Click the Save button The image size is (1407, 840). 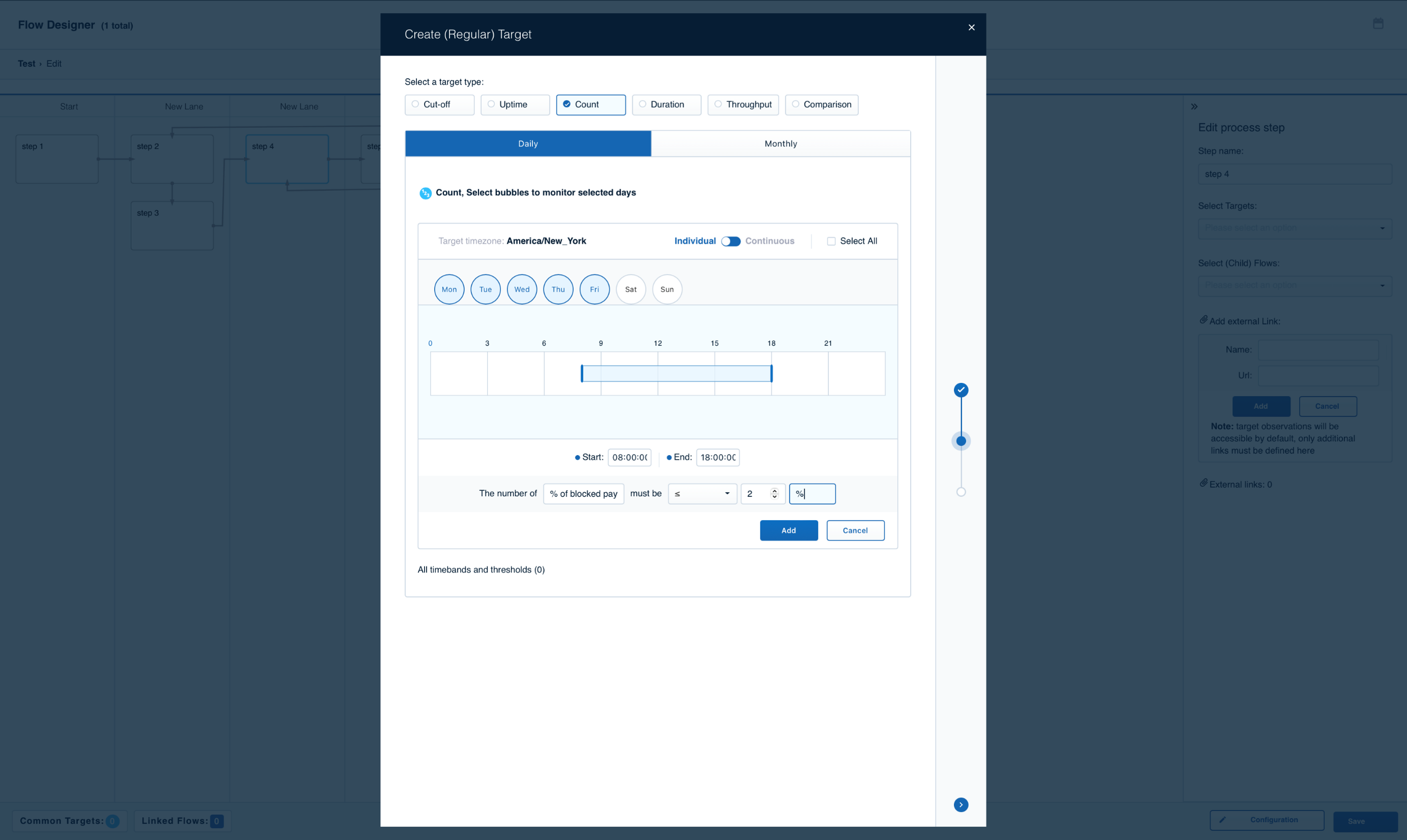[x=1365, y=821]
